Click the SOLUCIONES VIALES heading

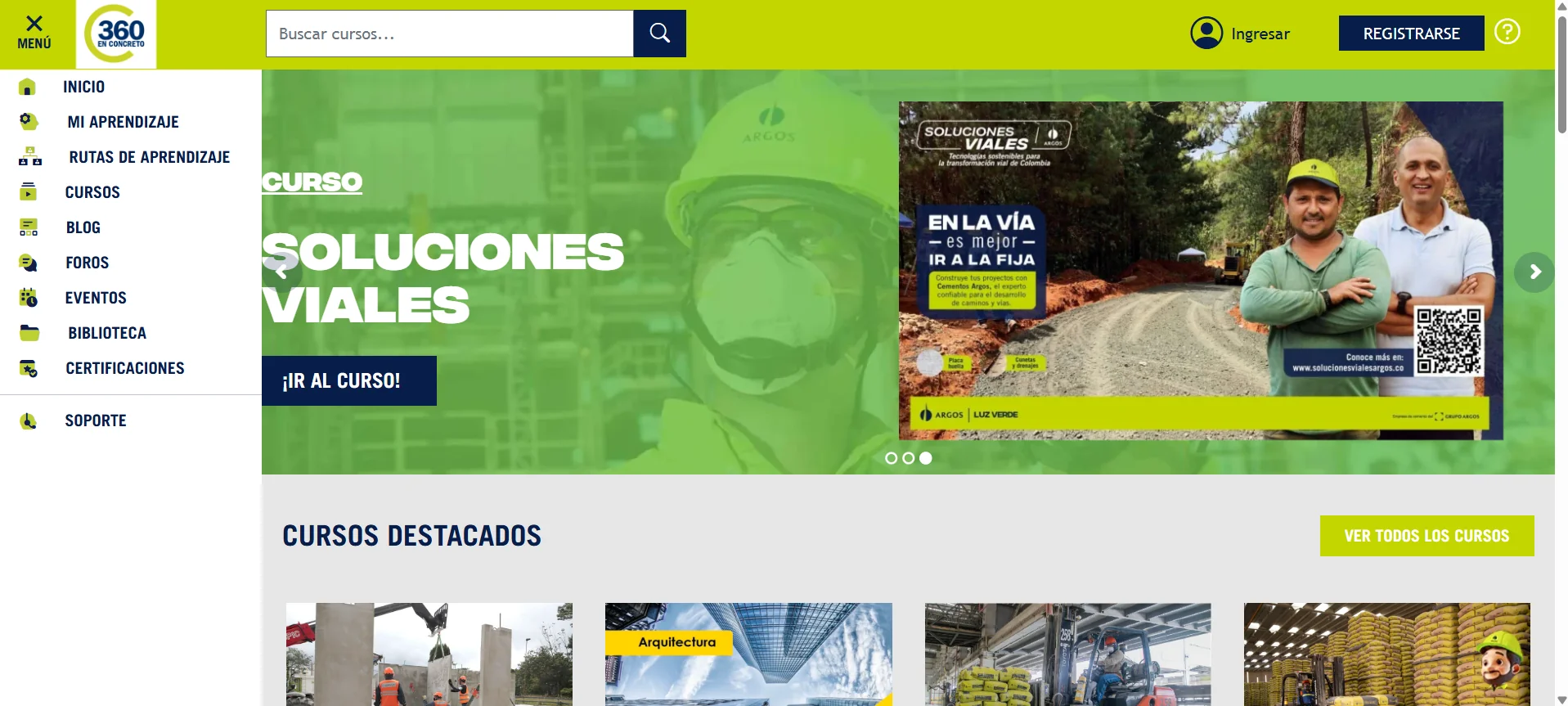[x=442, y=278]
